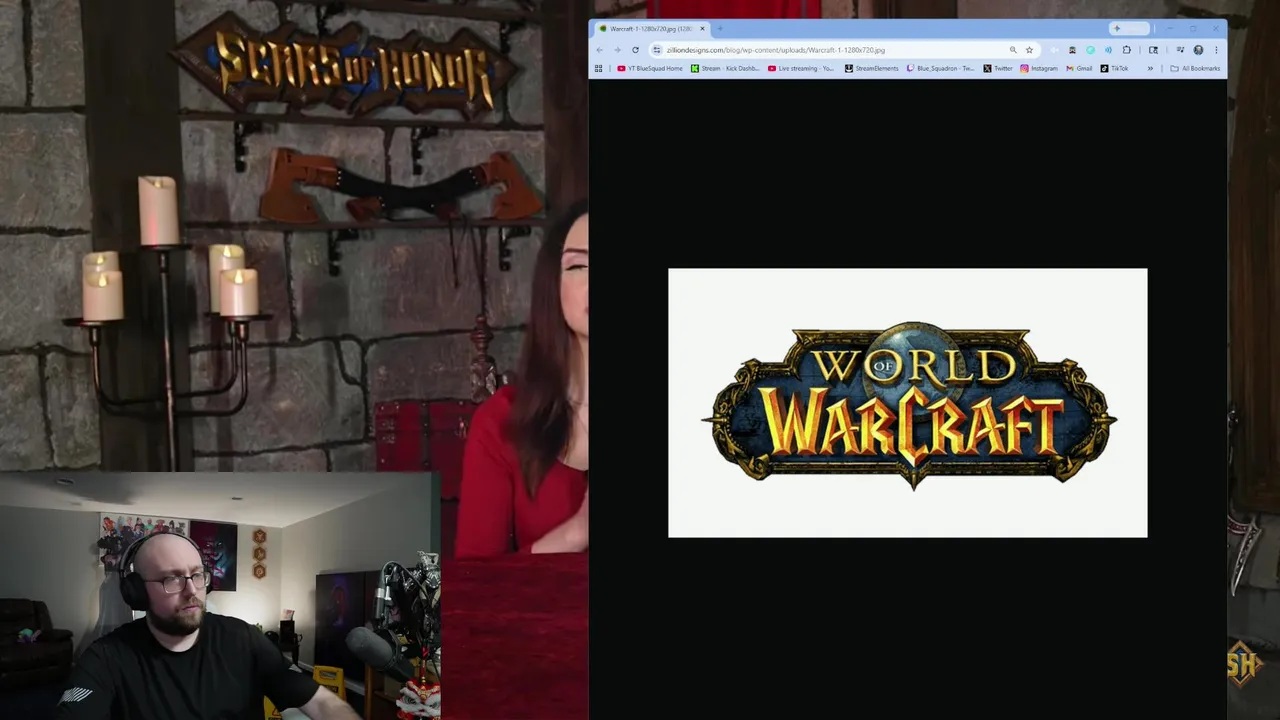Open a new tab with plus button
The width and height of the screenshot is (1280, 720).
pyautogui.click(x=719, y=29)
